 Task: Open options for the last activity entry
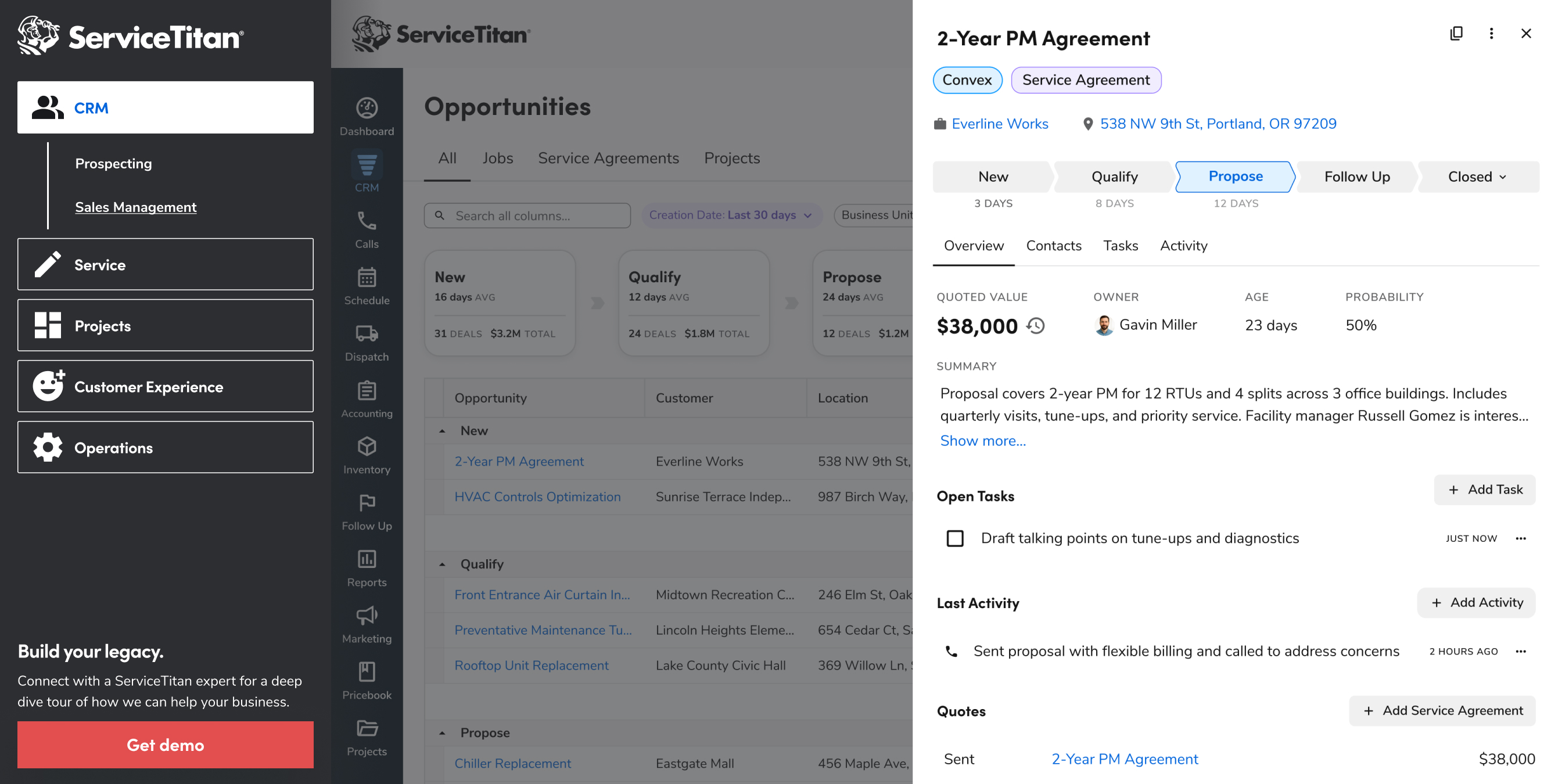[x=1520, y=651]
